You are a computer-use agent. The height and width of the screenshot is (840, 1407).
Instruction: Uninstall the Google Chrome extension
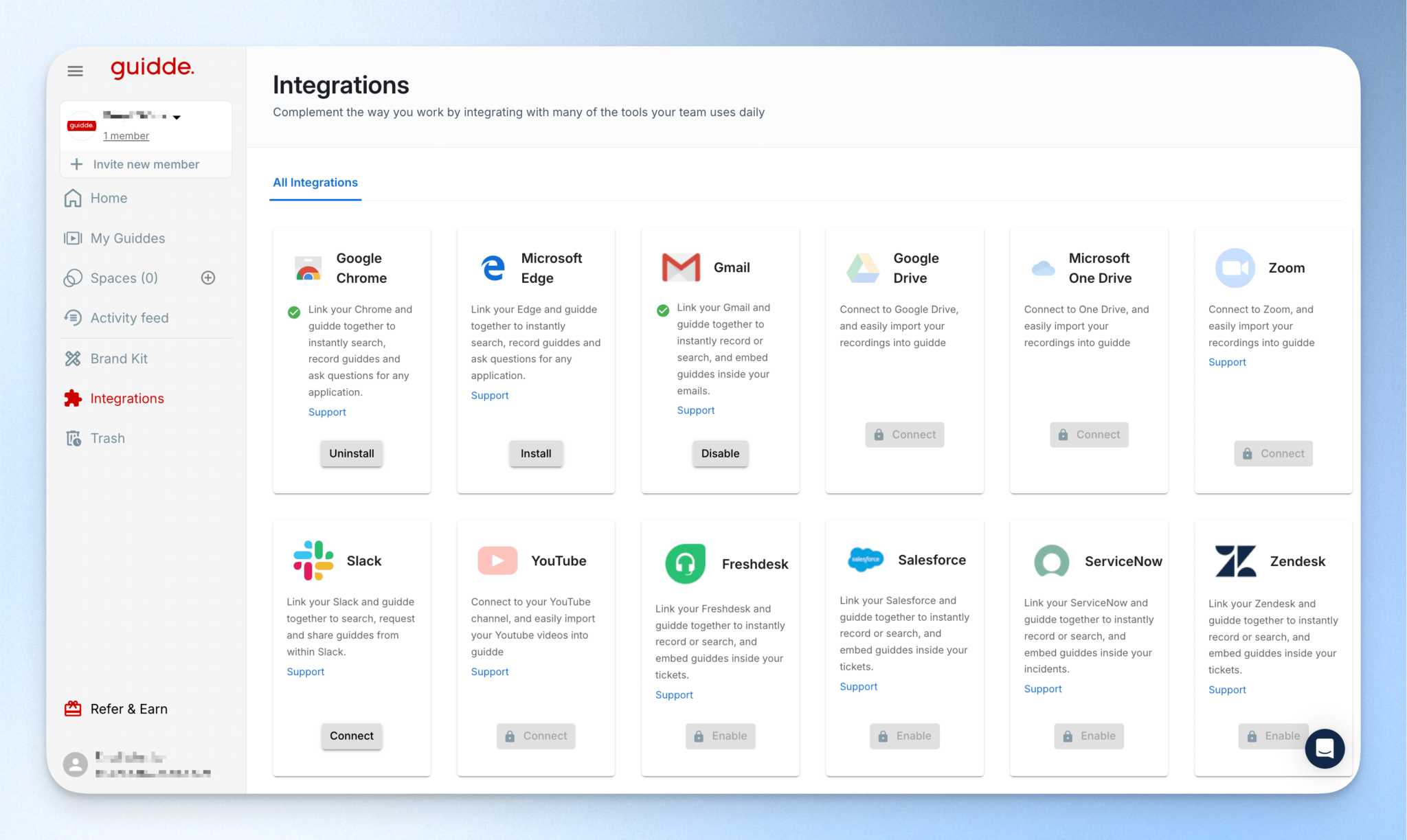click(x=351, y=453)
